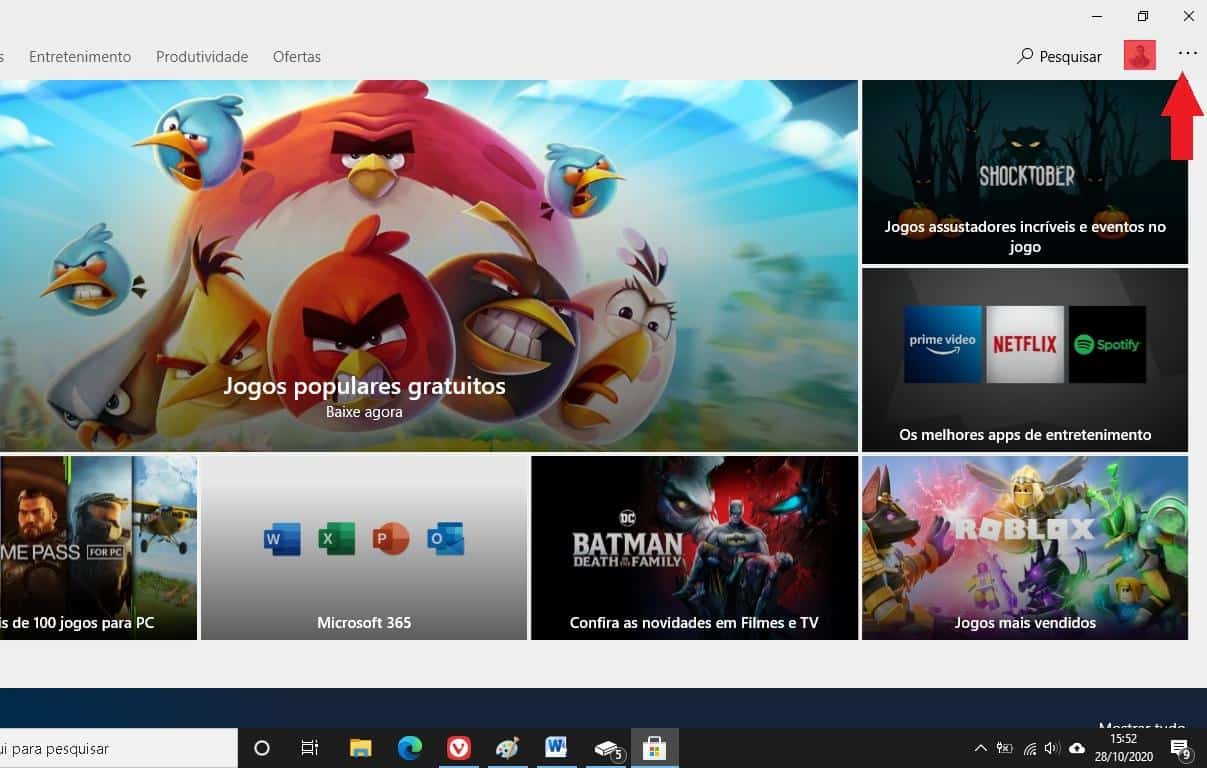The width and height of the screenshot is (1207, 768).
Task: Click the Prime Video logo
Action: click(943, 345)
